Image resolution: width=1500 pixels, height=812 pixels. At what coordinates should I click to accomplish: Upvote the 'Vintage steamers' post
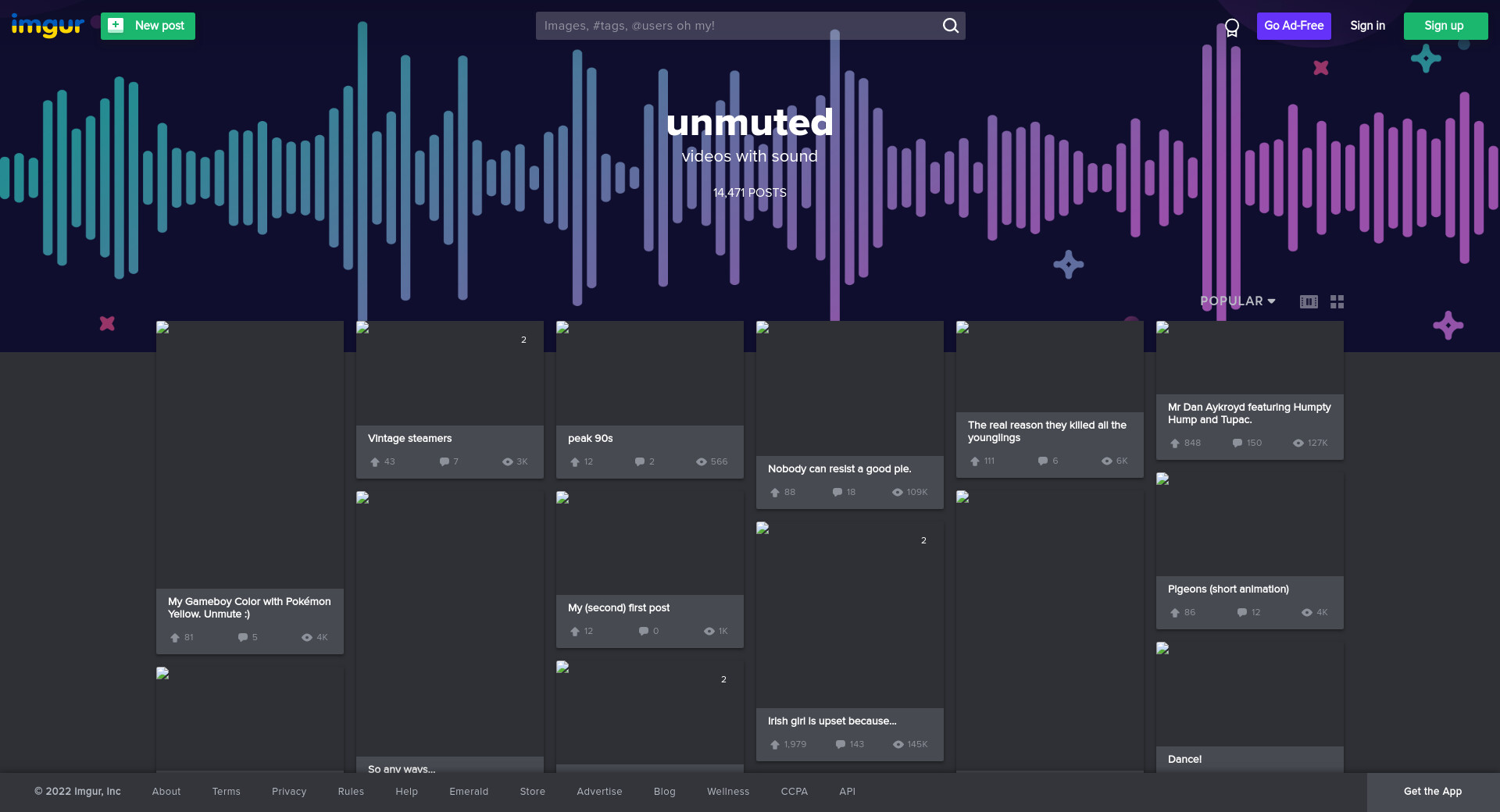pyautogui.click(x=375, y=461)
